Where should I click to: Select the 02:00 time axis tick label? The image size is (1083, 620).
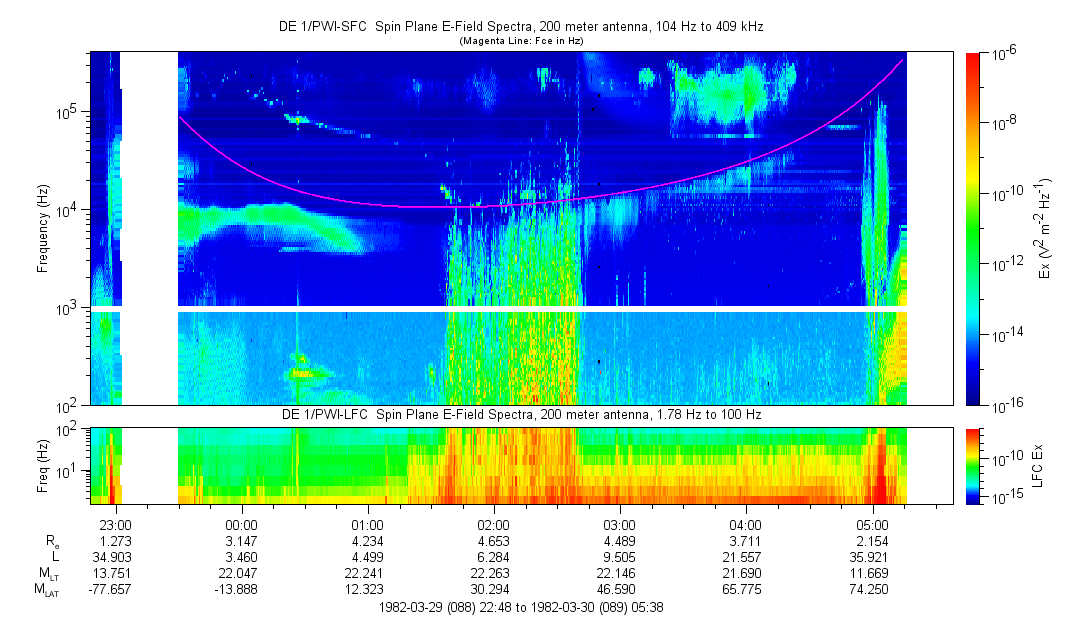coord(494,524)
